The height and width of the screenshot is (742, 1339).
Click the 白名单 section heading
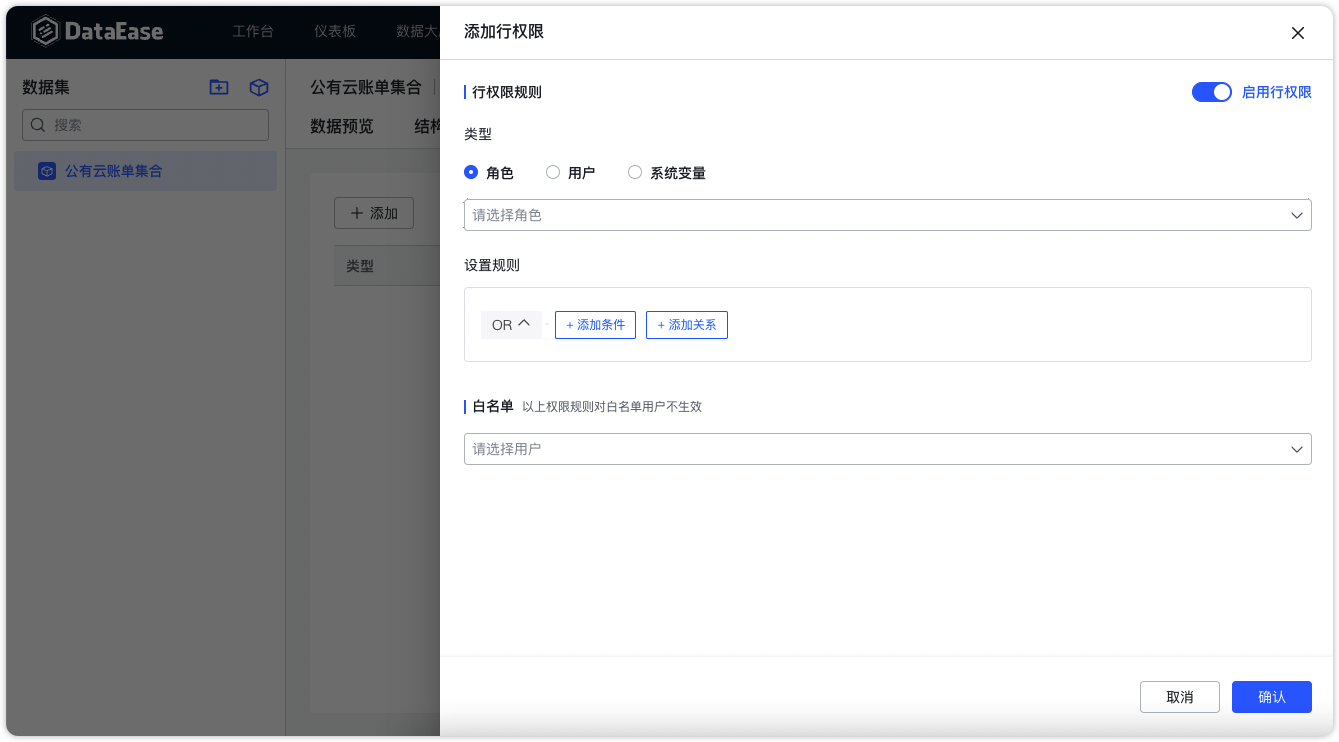pos(493,406)
